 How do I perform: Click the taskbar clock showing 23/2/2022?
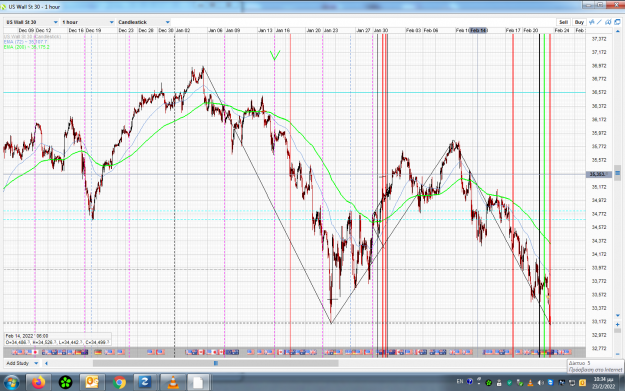point(603,383)
